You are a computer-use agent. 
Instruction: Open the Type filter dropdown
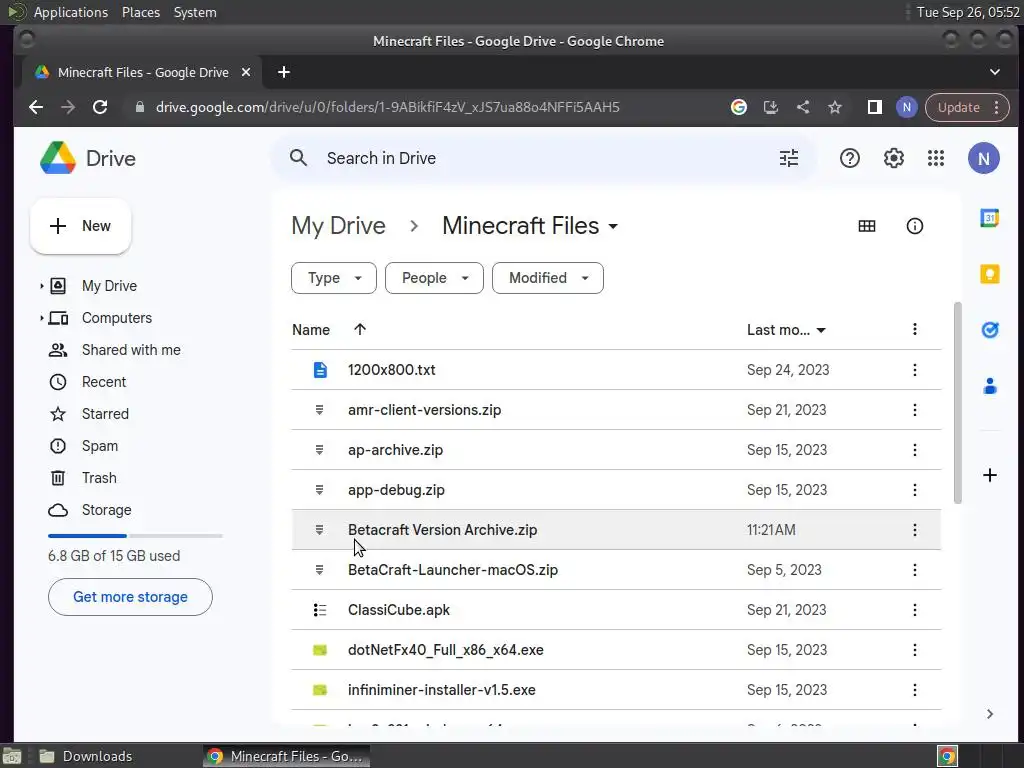point(333,278)
